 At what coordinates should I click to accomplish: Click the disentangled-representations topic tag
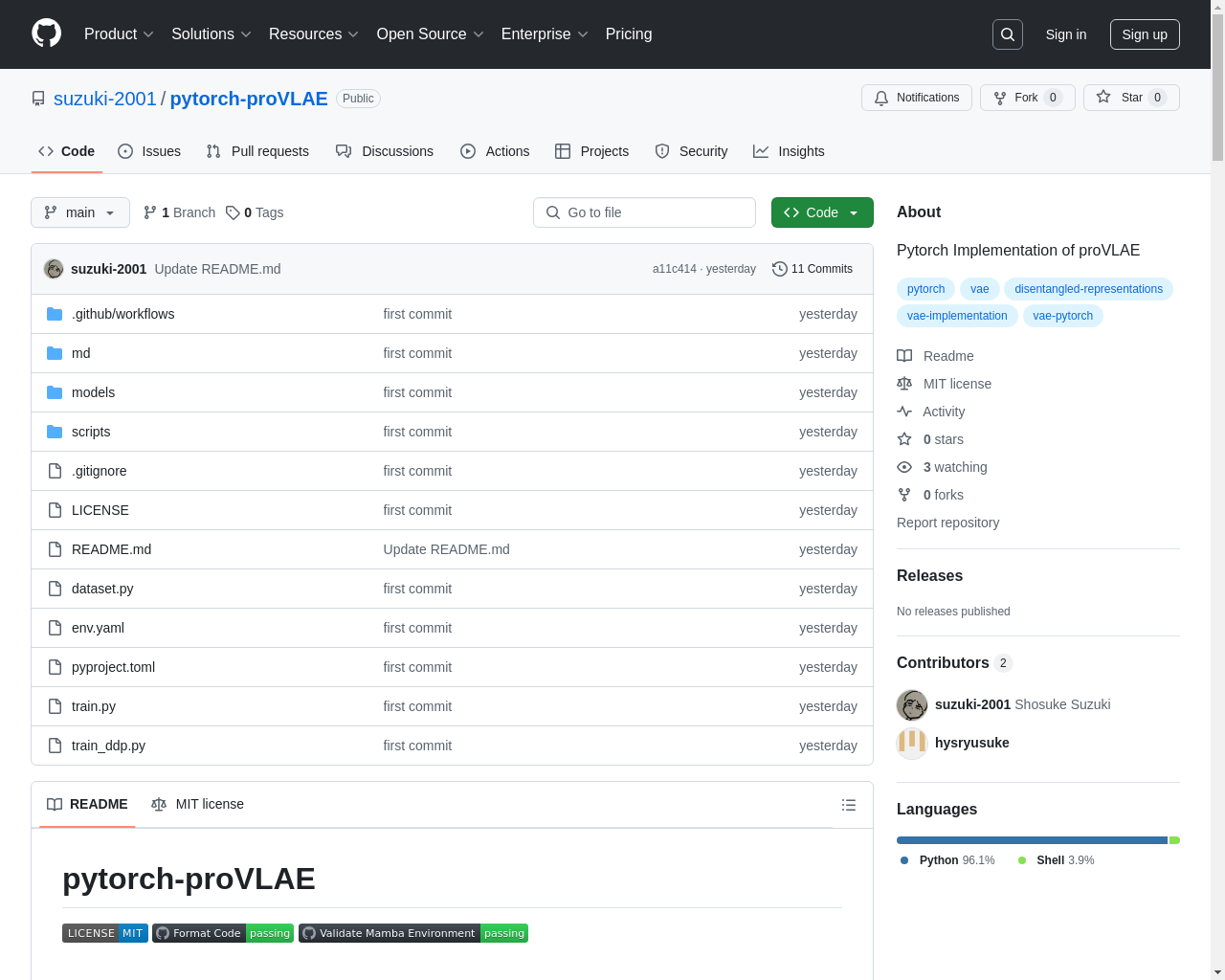(x=1088, y=289)
